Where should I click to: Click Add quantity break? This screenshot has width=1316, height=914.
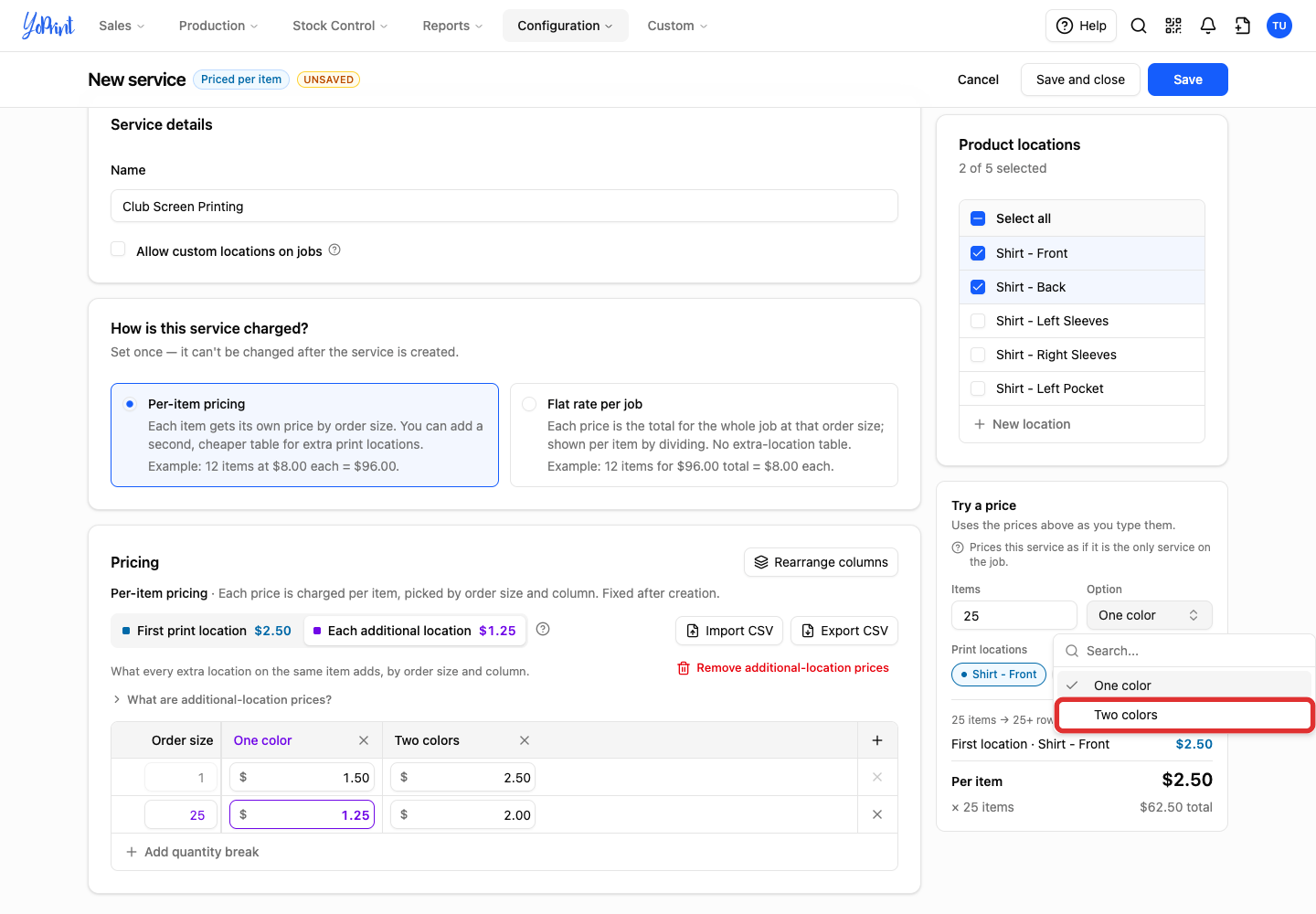pyautogui.click(x=193, y=852)
